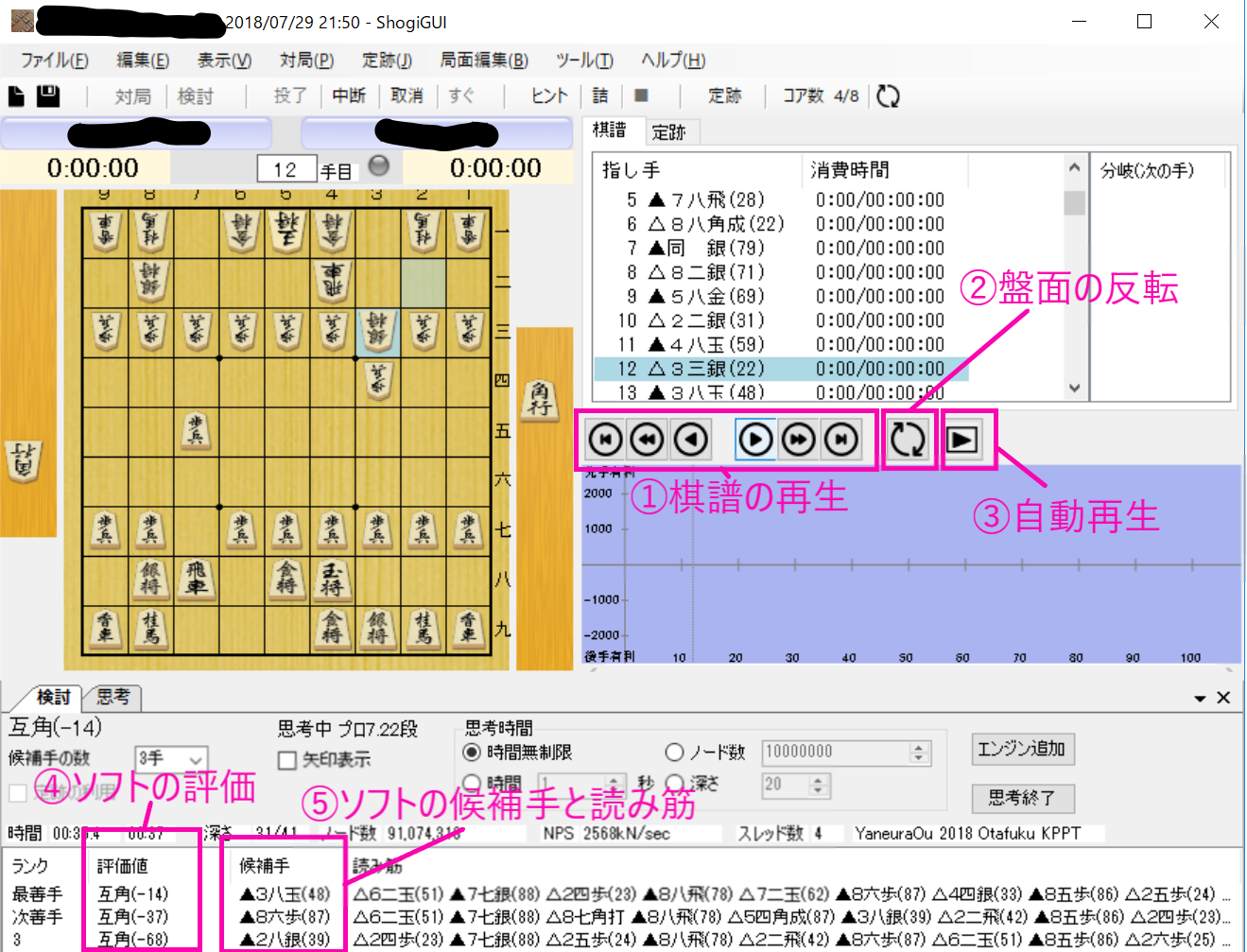
Task: Click the ヒント toolbar button
Action: [x=548, y=95]
